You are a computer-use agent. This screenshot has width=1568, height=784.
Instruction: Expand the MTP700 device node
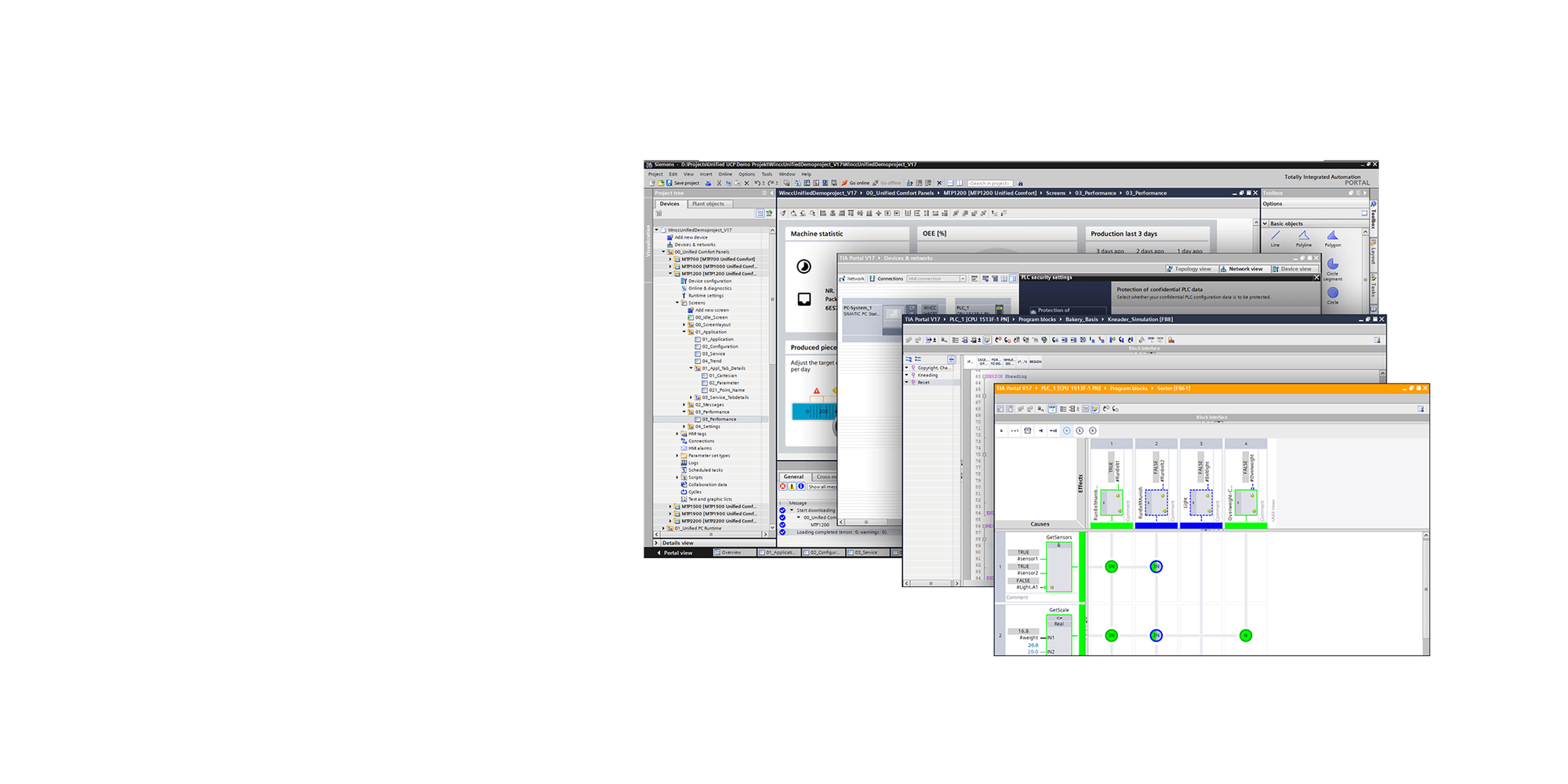pyautogui.click(x=670, y=259)
